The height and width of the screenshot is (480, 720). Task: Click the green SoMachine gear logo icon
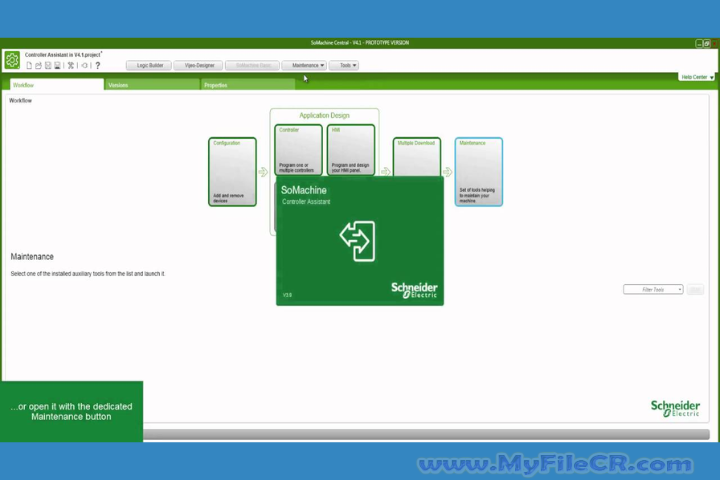tap(12, 60)
